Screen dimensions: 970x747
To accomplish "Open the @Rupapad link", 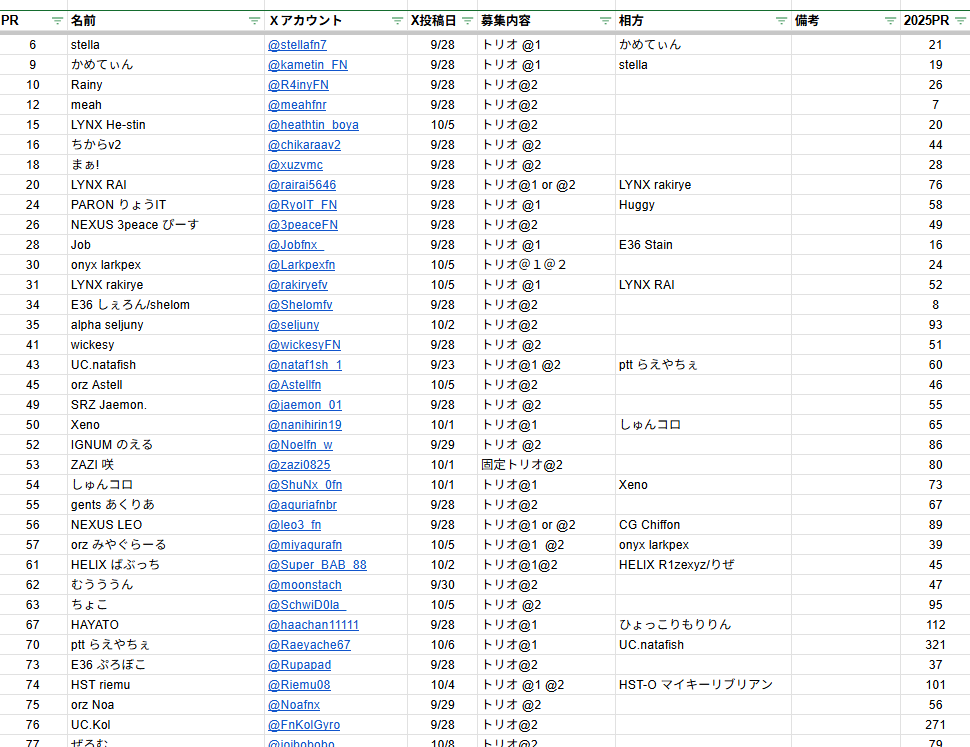I will tap(299, 665).
